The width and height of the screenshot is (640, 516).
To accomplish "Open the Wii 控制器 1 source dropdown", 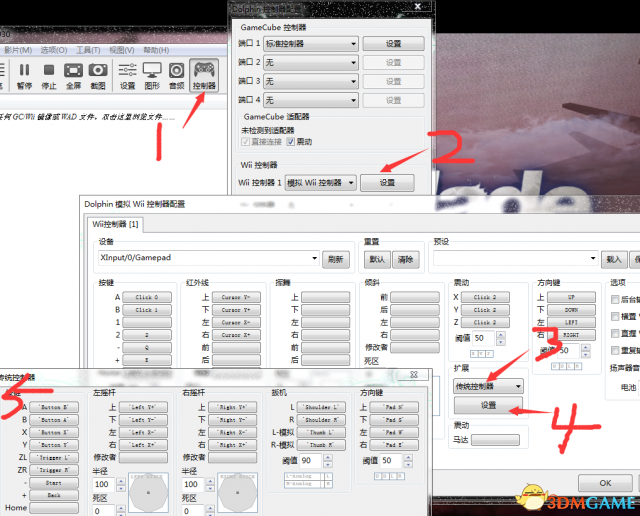I will coord(320,182).
